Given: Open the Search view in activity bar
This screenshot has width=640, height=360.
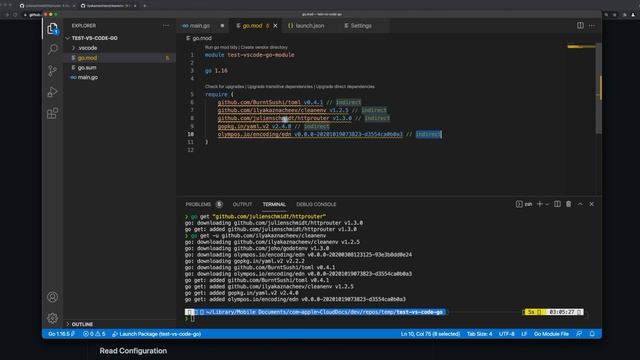Looking at the screenshot, I should [52, 49].
